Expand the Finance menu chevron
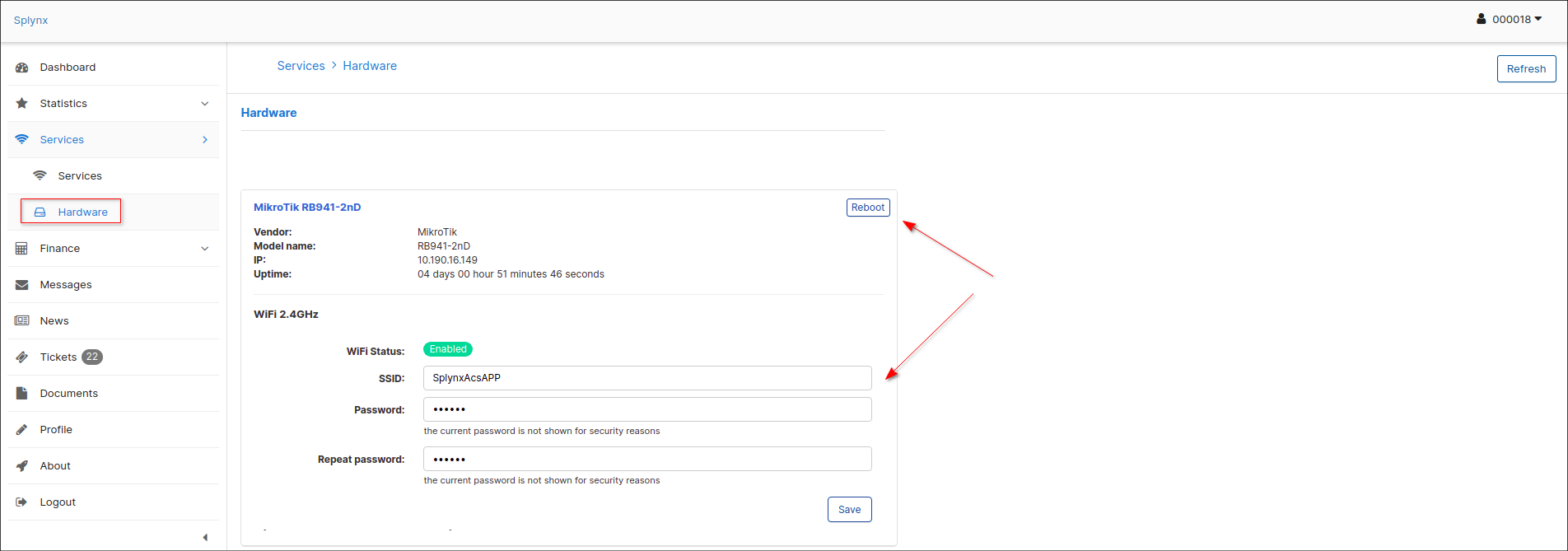1568x551 pixels. [205, 249]
